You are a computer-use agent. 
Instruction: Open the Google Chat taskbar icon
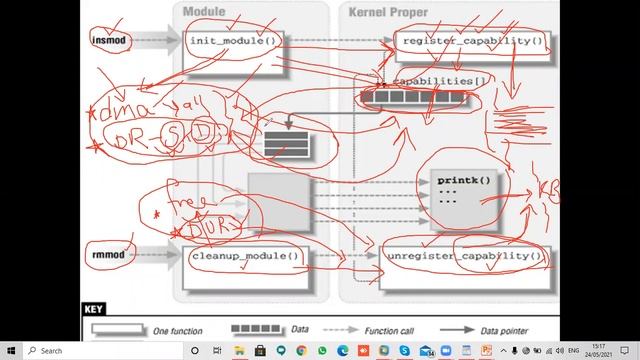[x=281, y=351]
